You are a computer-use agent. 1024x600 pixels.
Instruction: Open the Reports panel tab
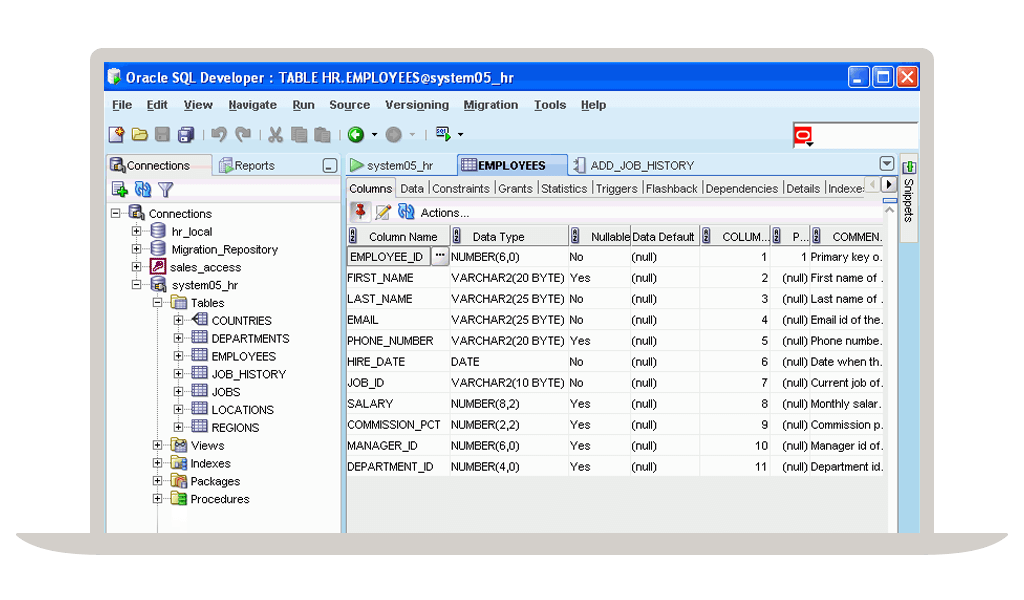click(x=247, y=166)
